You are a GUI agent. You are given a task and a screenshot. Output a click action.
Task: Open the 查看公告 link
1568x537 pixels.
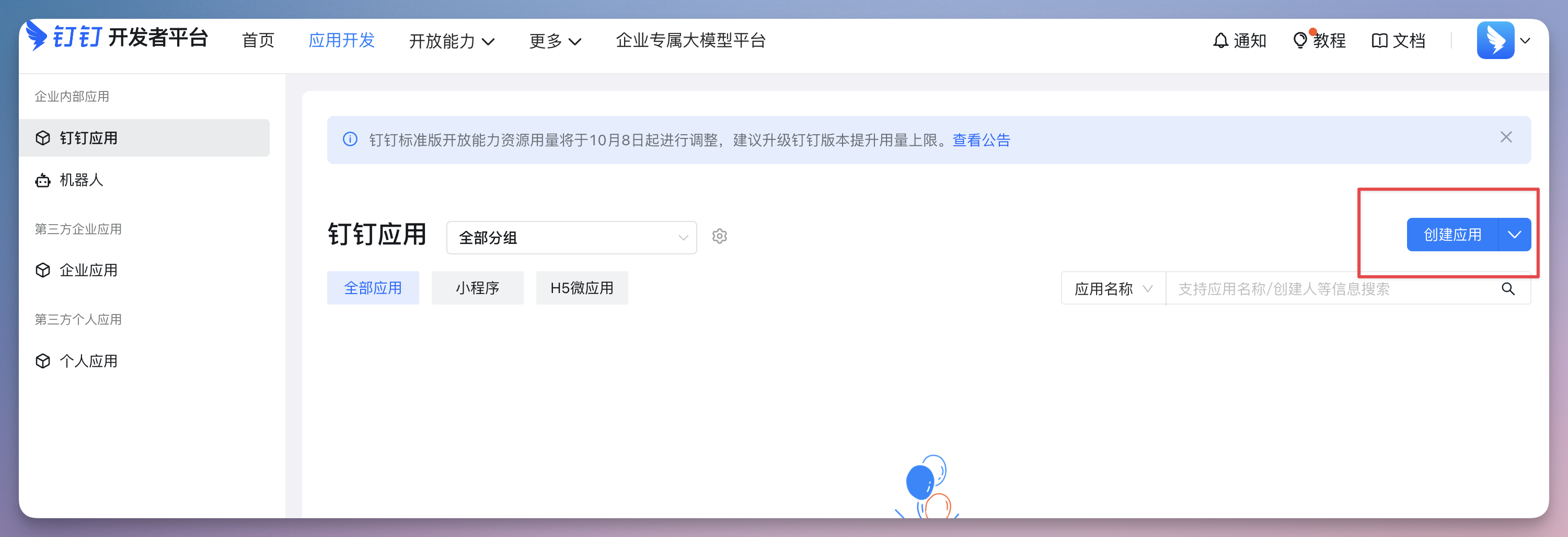pos(981,140)
